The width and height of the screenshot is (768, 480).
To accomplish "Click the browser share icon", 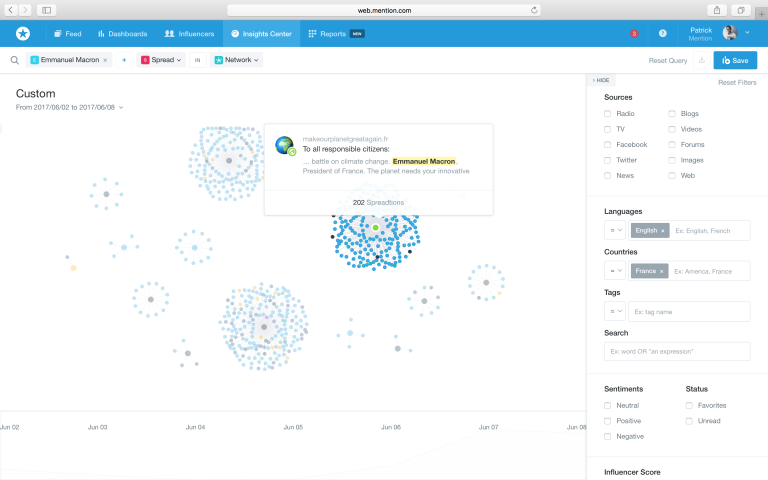I will pyautogui.click(x=717, y=10).
